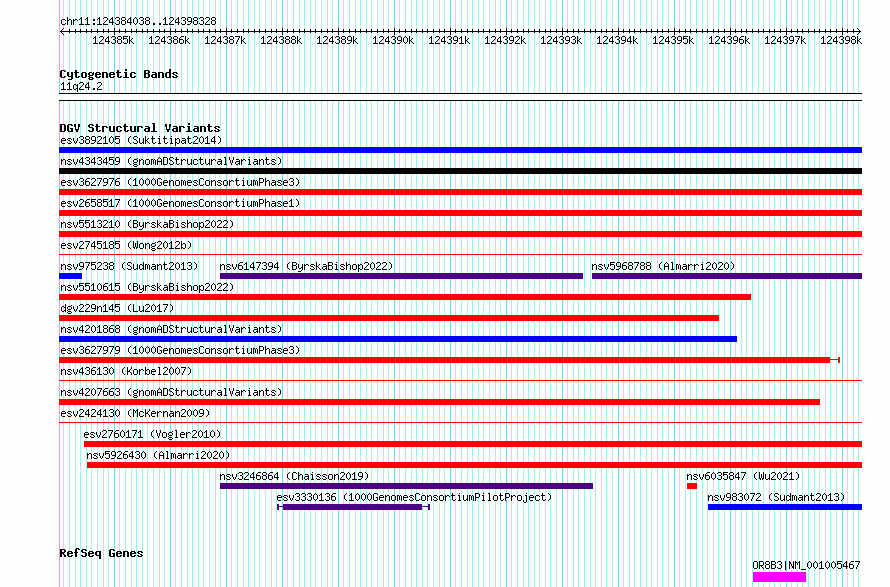
Task: Open nsv983072 (Sudmant2013) label
Action: [x=776, y=497]
